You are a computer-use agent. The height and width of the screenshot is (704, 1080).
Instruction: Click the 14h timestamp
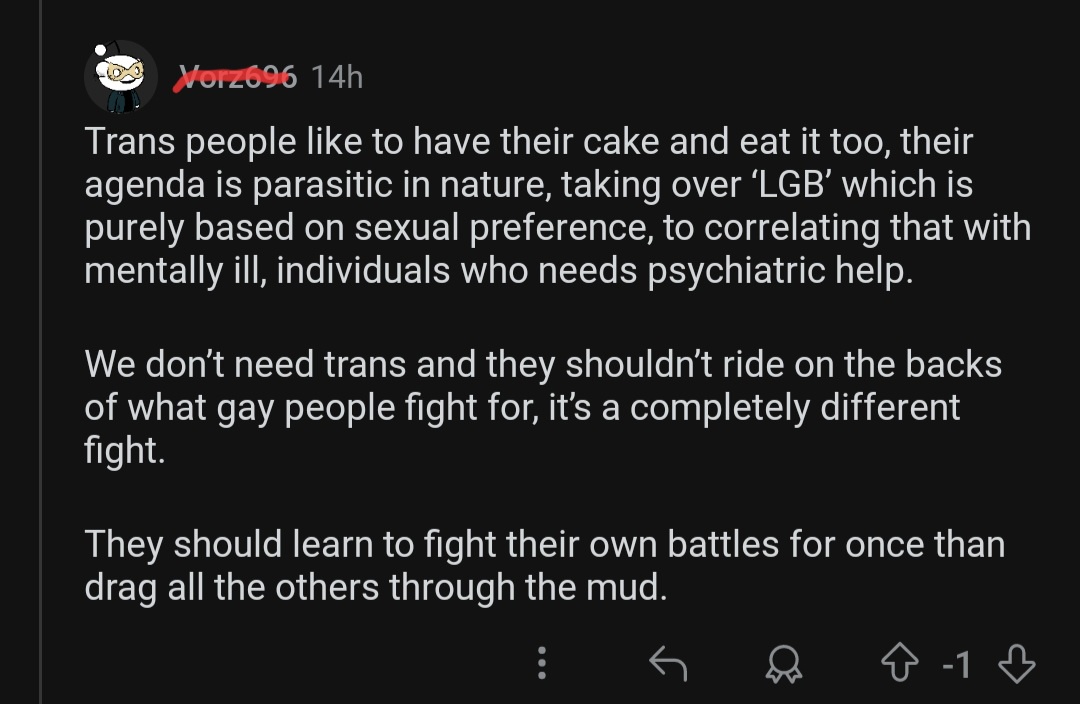click(336, 77)
